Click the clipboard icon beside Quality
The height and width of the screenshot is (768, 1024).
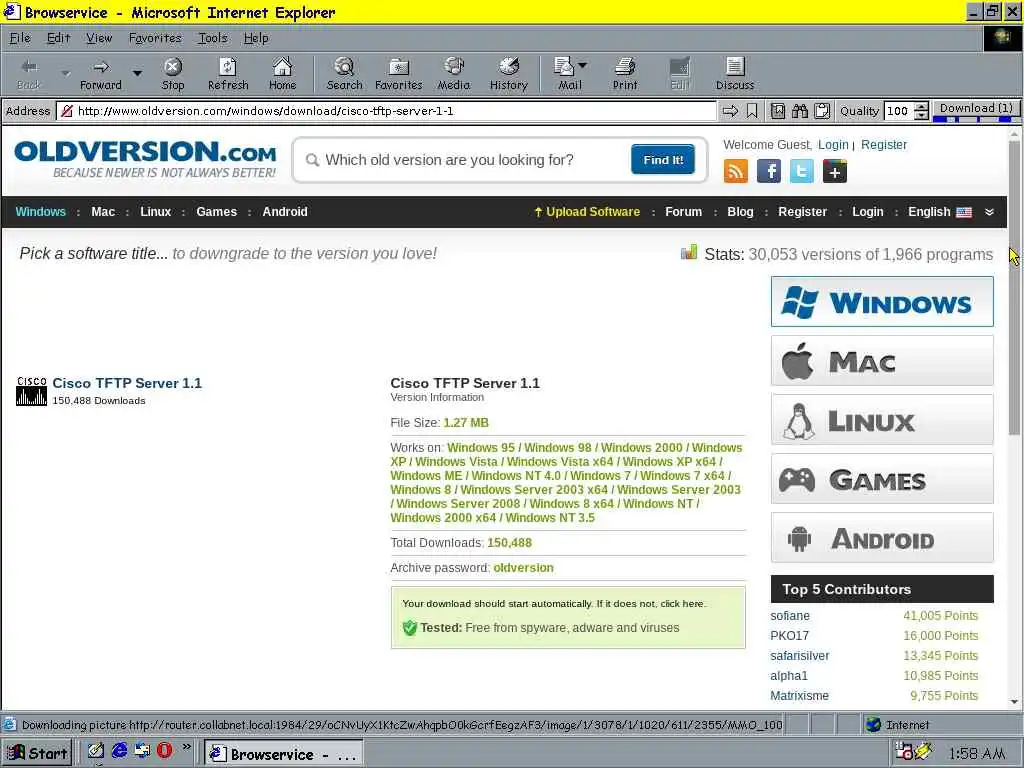[x=822, y=111]
